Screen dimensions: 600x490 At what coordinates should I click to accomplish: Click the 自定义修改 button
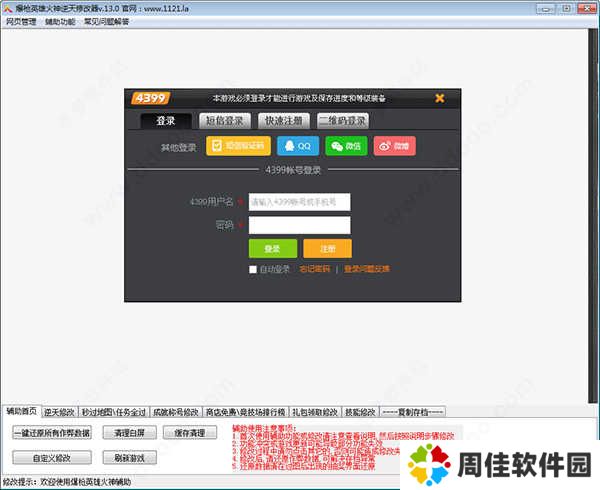tap(52, 457)
